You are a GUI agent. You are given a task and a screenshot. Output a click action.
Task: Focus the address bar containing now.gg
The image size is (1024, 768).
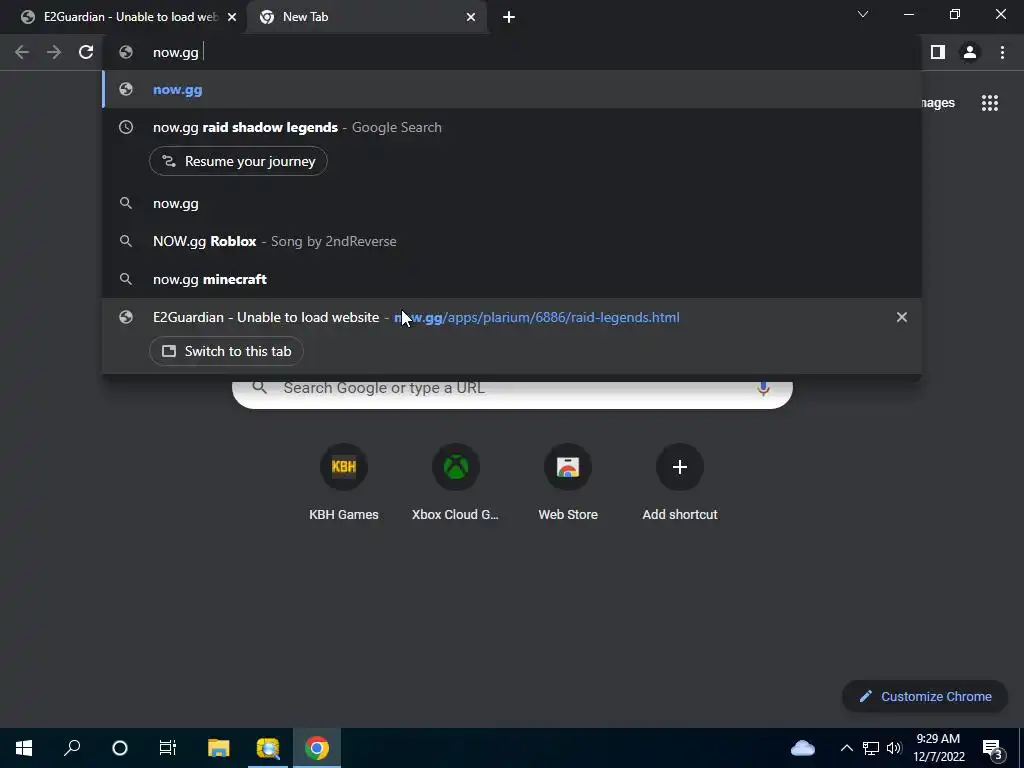click(x=512, y=52)
